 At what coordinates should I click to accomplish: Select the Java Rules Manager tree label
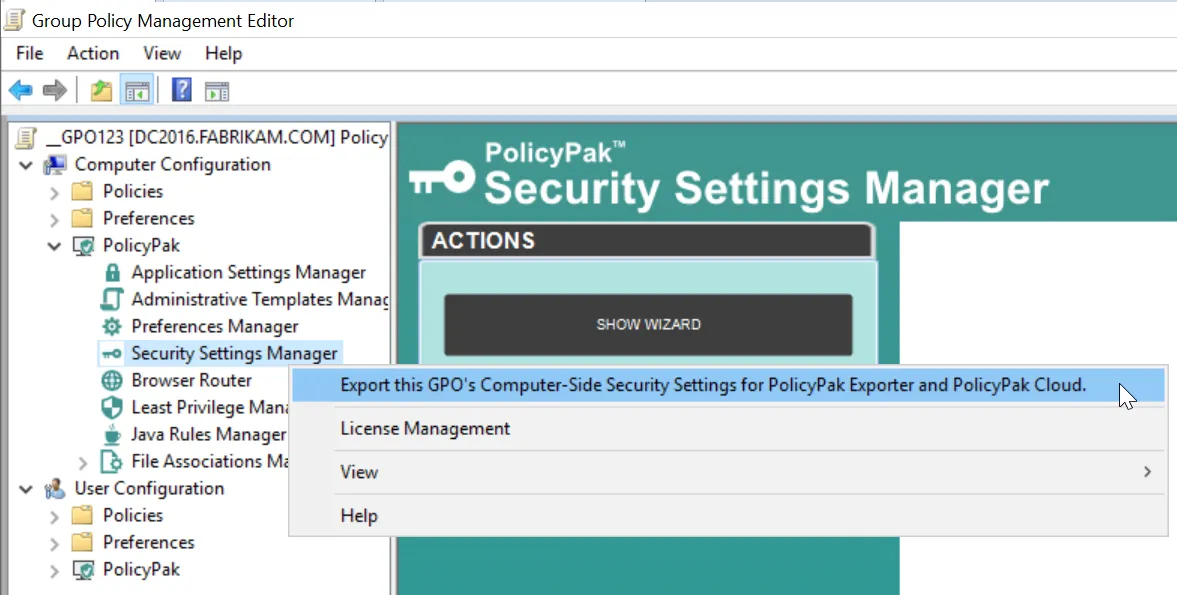[209, 434]
